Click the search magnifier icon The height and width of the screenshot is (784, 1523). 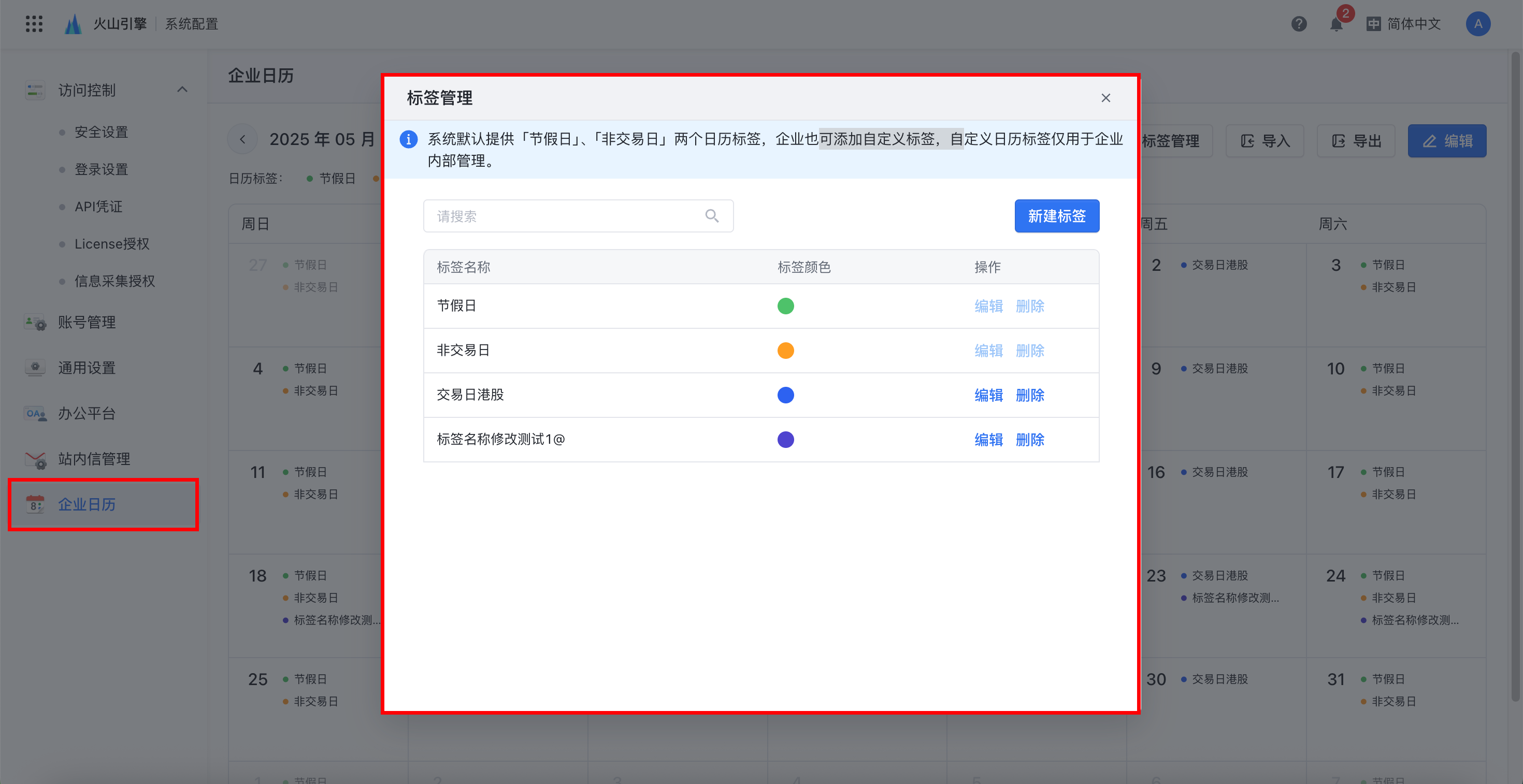coord(712,215)
